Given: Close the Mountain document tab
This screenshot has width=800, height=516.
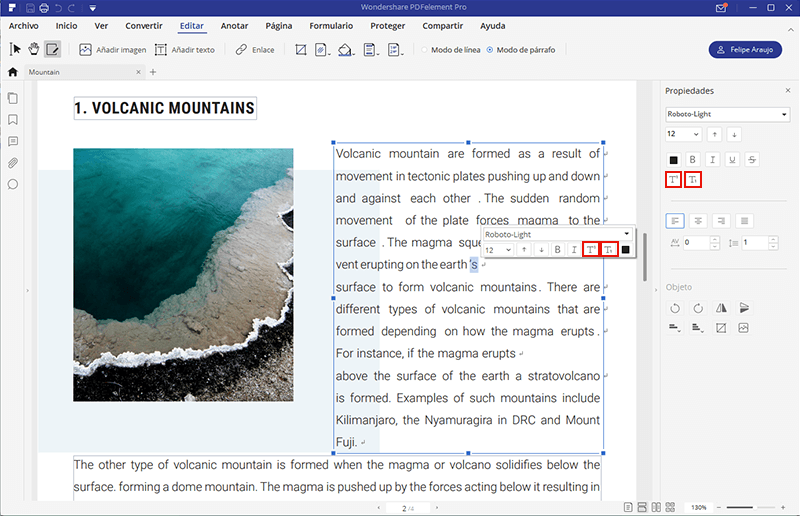Looking at the screenshot, I should pos(138,72).
